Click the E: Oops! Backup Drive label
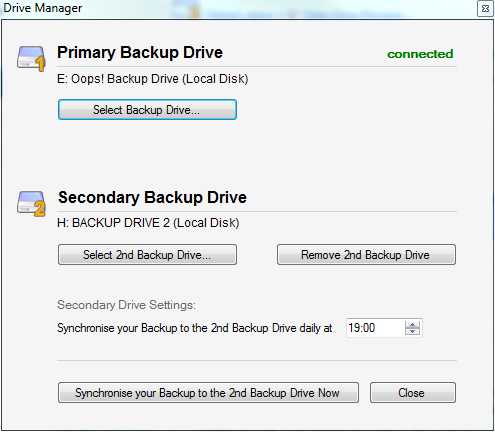The image size is (495, 432). point(153,79)
